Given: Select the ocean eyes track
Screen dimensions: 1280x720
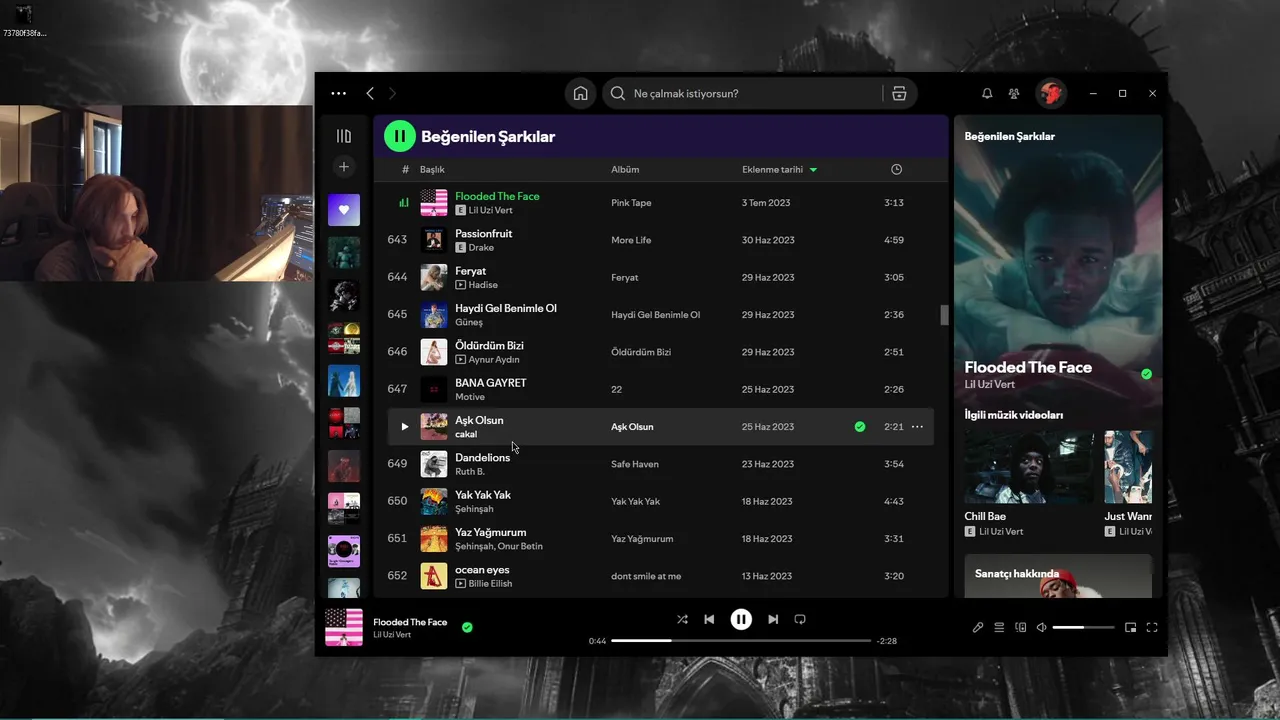Looking at the screenshot, I should 482,570.
